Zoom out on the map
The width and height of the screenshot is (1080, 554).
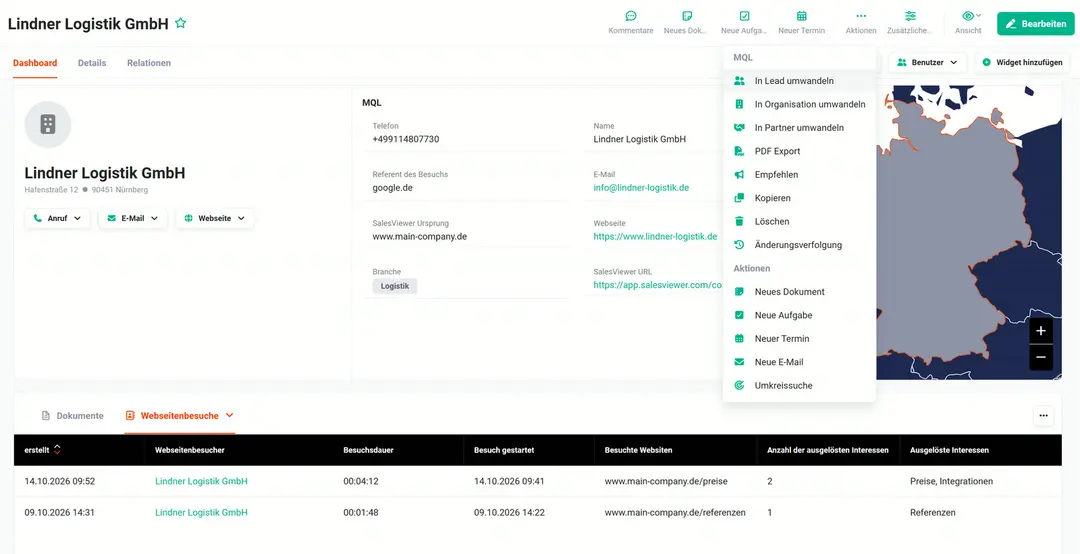tap(1041, 357)
